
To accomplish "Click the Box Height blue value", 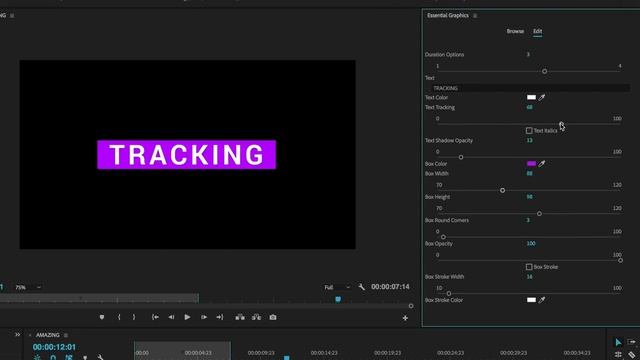I will pyautogui.click(x=529, y=197).
